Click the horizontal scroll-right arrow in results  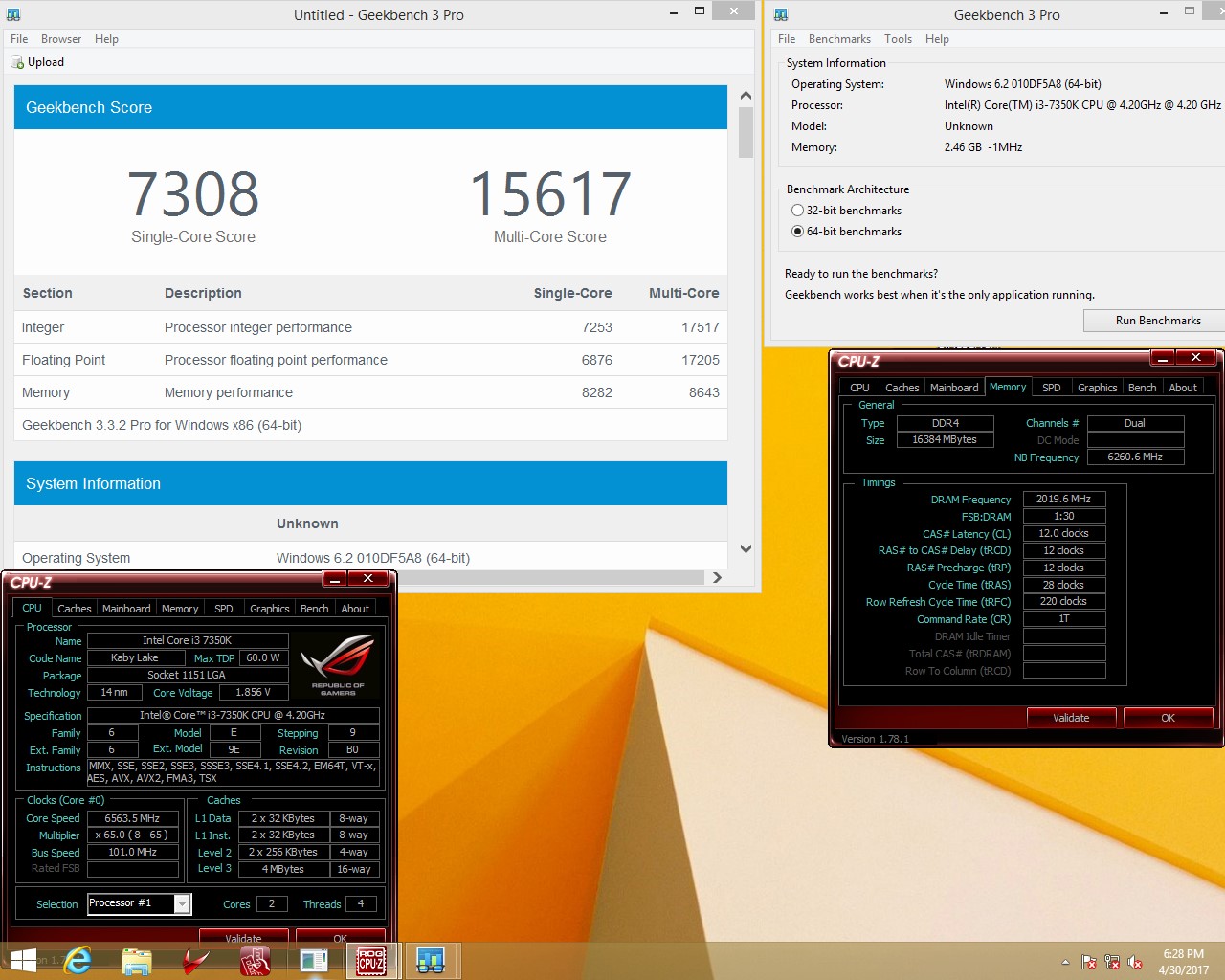pos(718,578)
